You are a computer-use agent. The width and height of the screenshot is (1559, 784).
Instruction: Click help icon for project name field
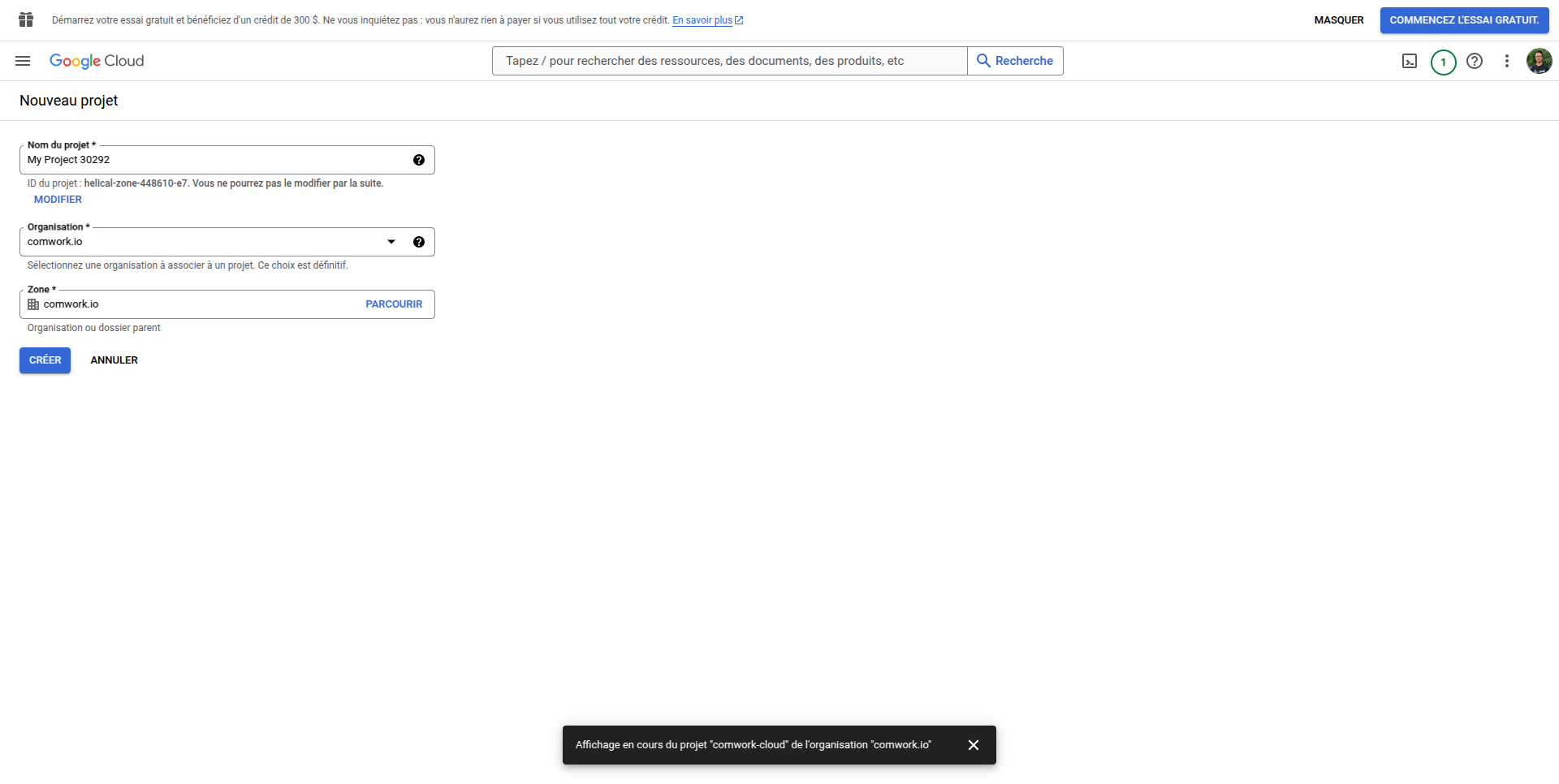[419, 160]
